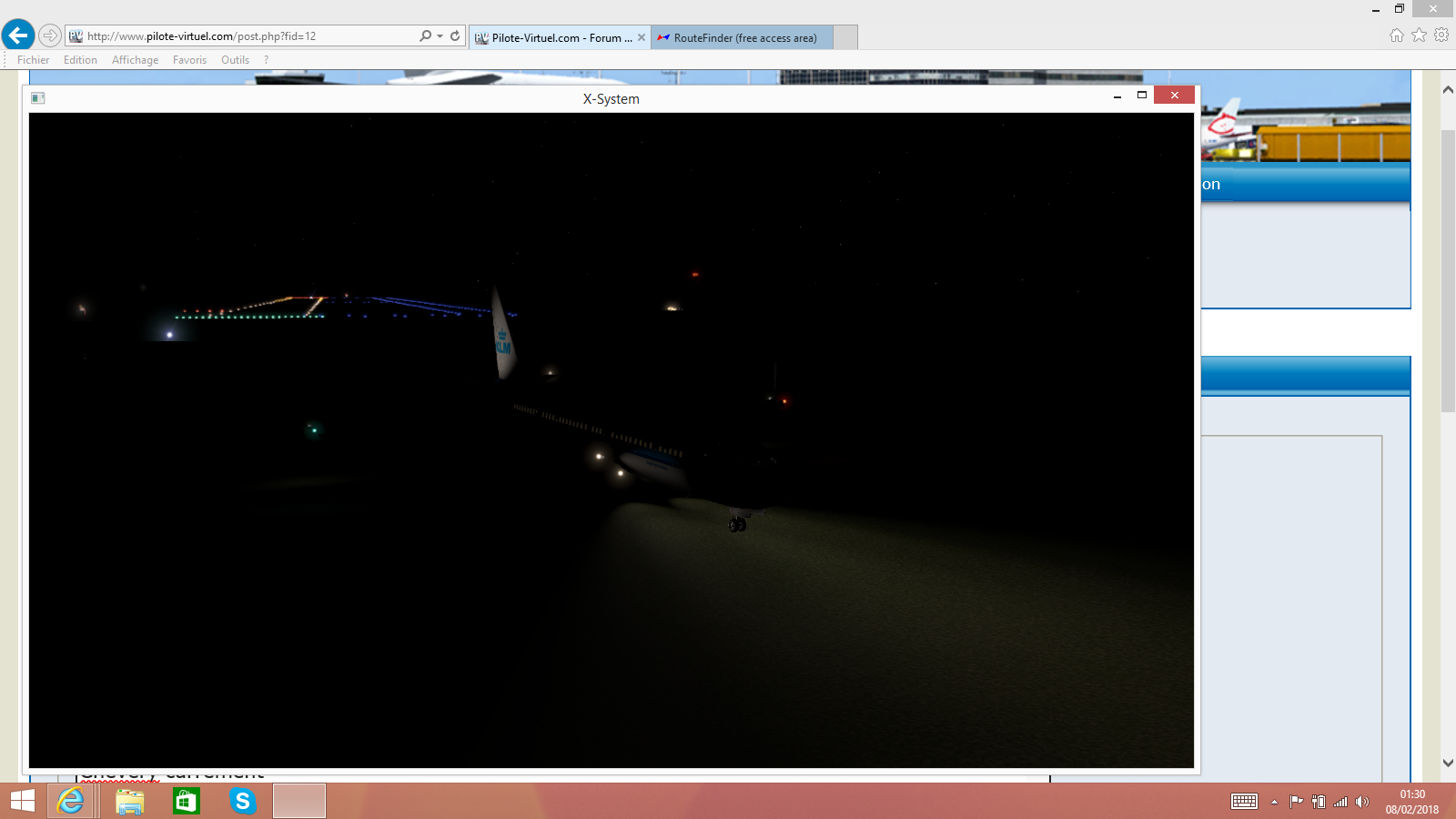Open a new blank browser tab
Viewport: 1456px width, 819px height.
pyautogui.click(x=845, y=37)
